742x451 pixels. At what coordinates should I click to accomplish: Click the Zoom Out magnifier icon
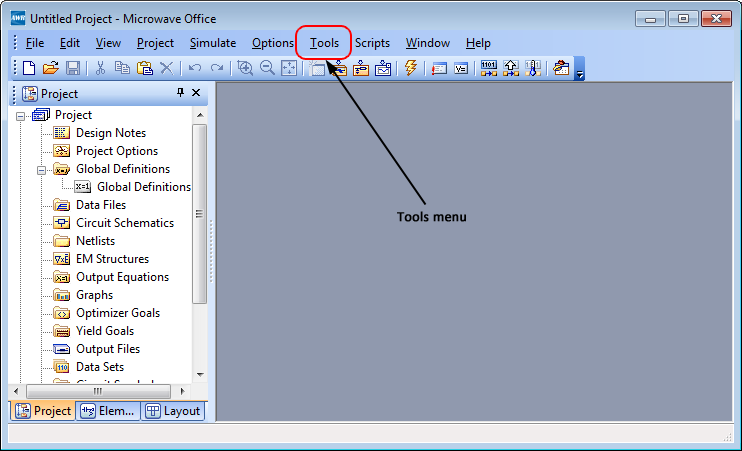[267, 68]
